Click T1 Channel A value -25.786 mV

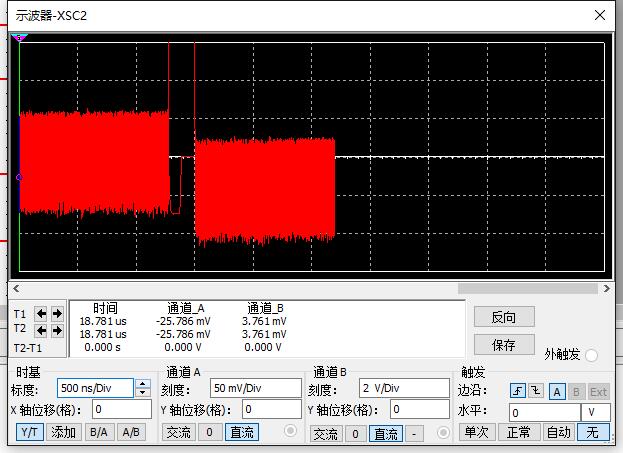[x=183, y=321]
